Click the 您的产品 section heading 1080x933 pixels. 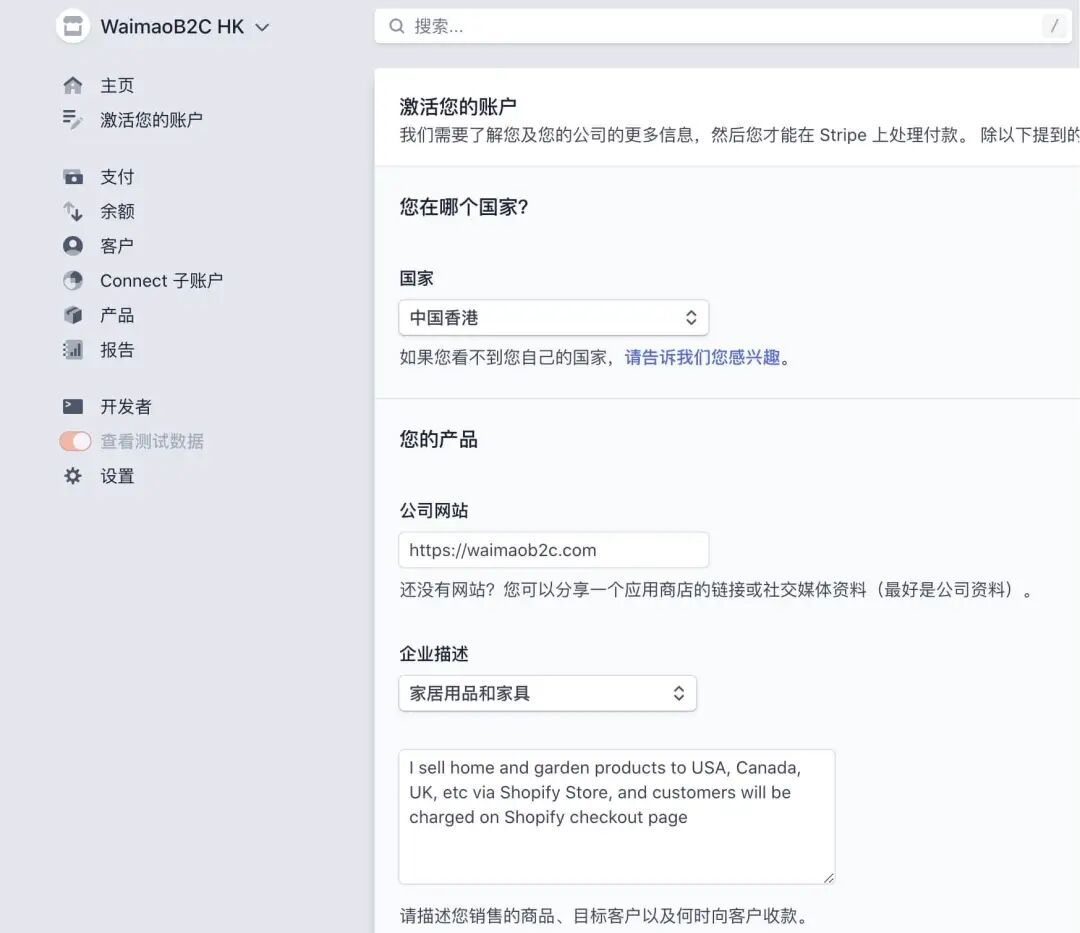(x=439, y=439)
